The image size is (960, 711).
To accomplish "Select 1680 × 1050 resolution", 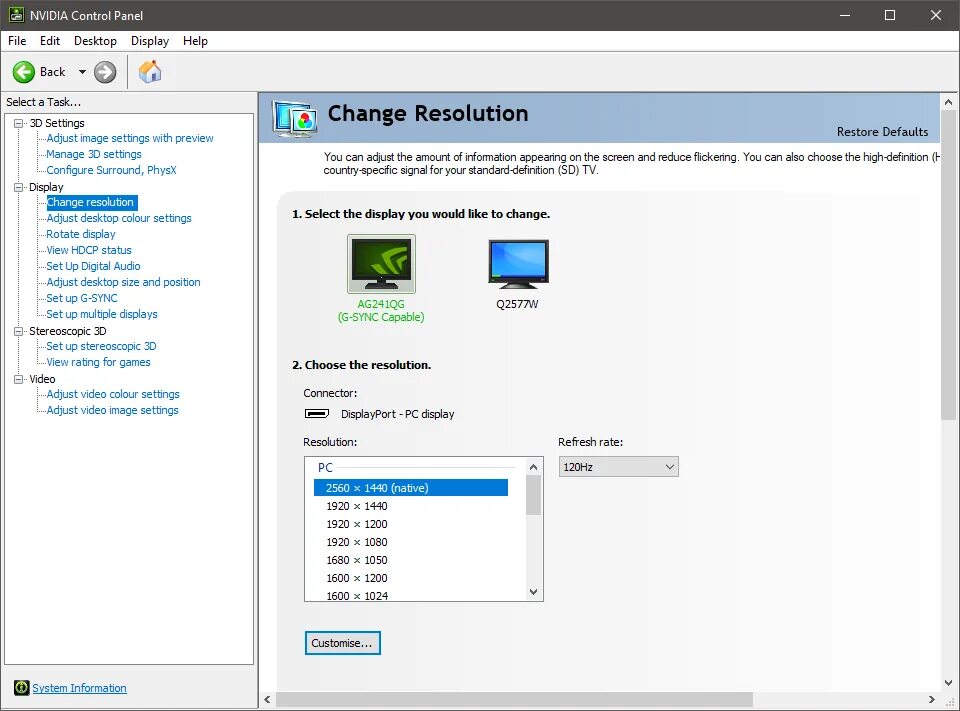I will pyautogui.click(x=357, y=560).
